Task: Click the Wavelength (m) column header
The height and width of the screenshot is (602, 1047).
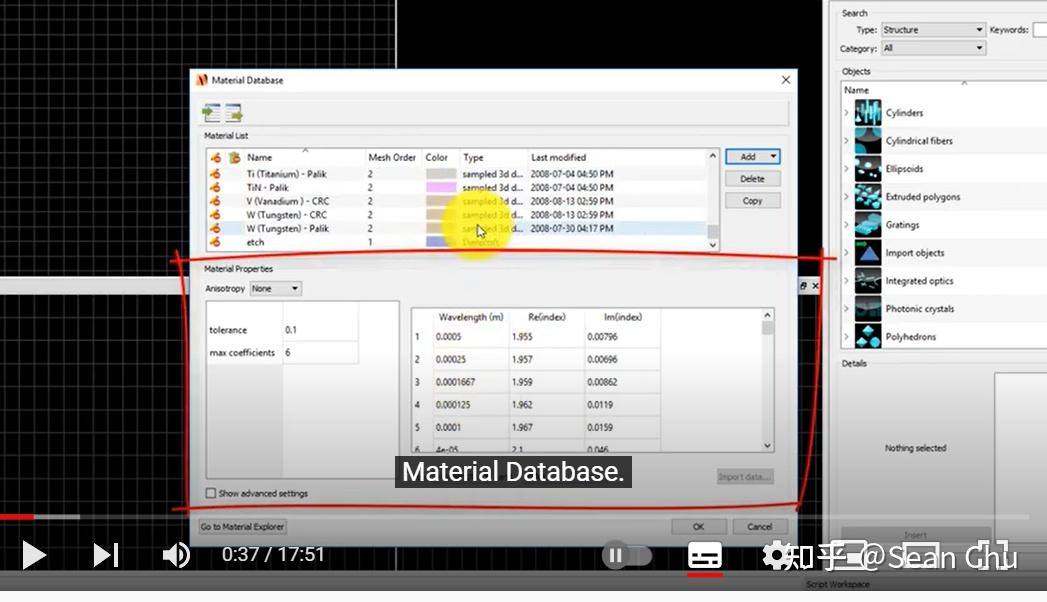Action: [x=471, y=317]
